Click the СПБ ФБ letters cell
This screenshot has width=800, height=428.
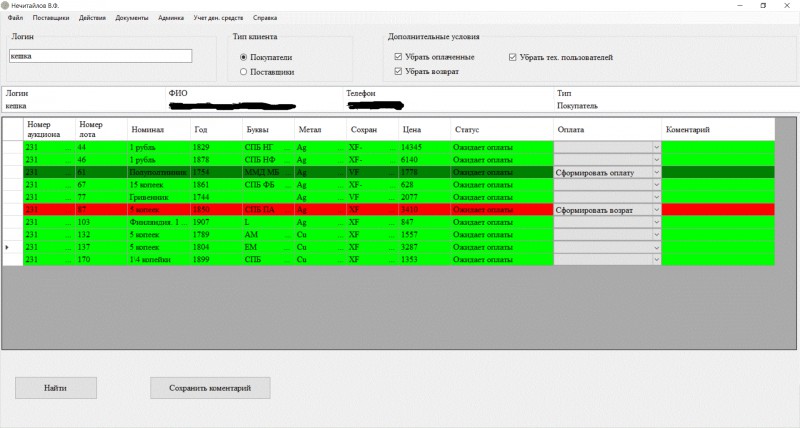click(x=269, y=185)
